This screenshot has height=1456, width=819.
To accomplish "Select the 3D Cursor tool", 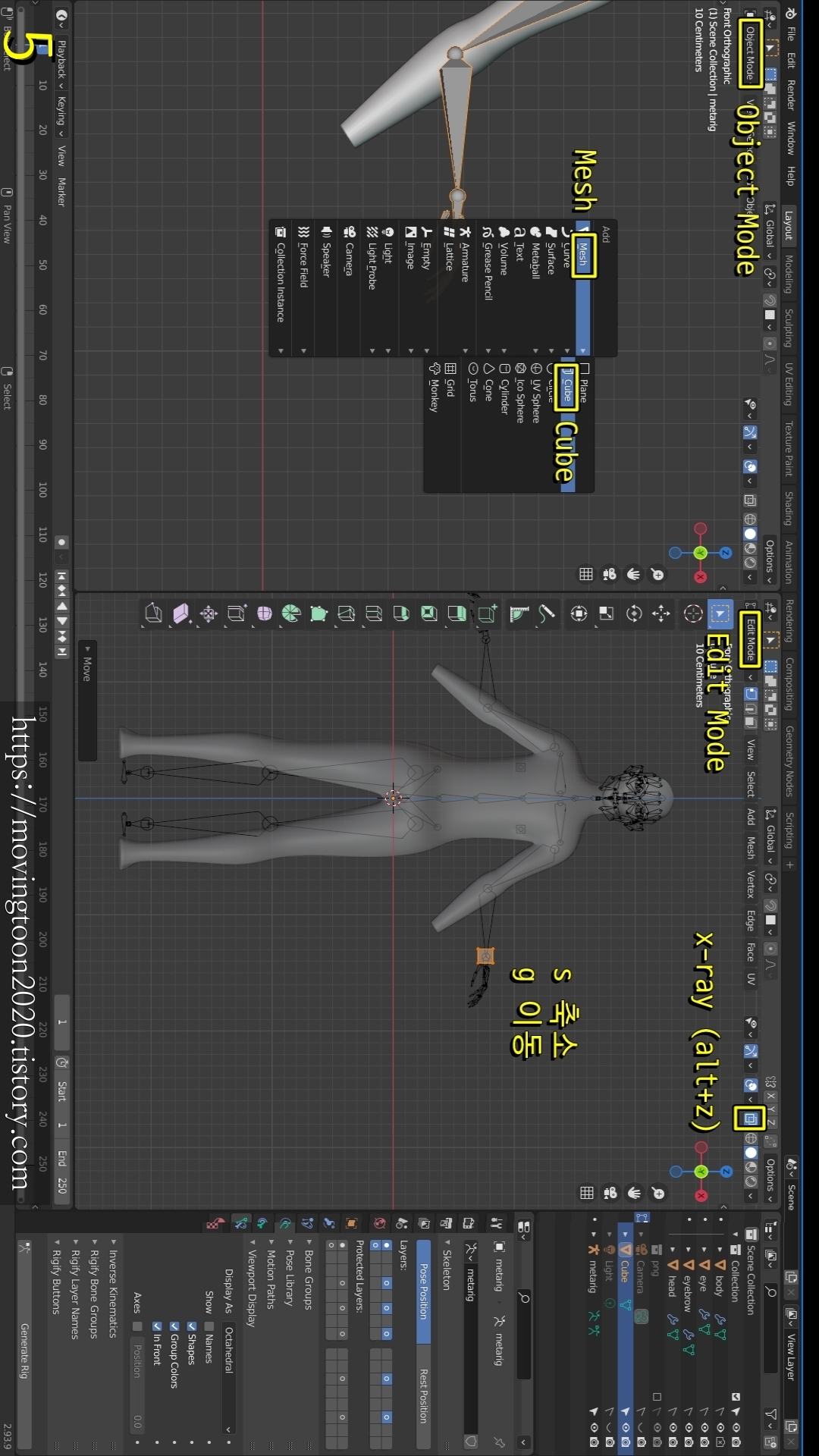I will tap(693, 613).
